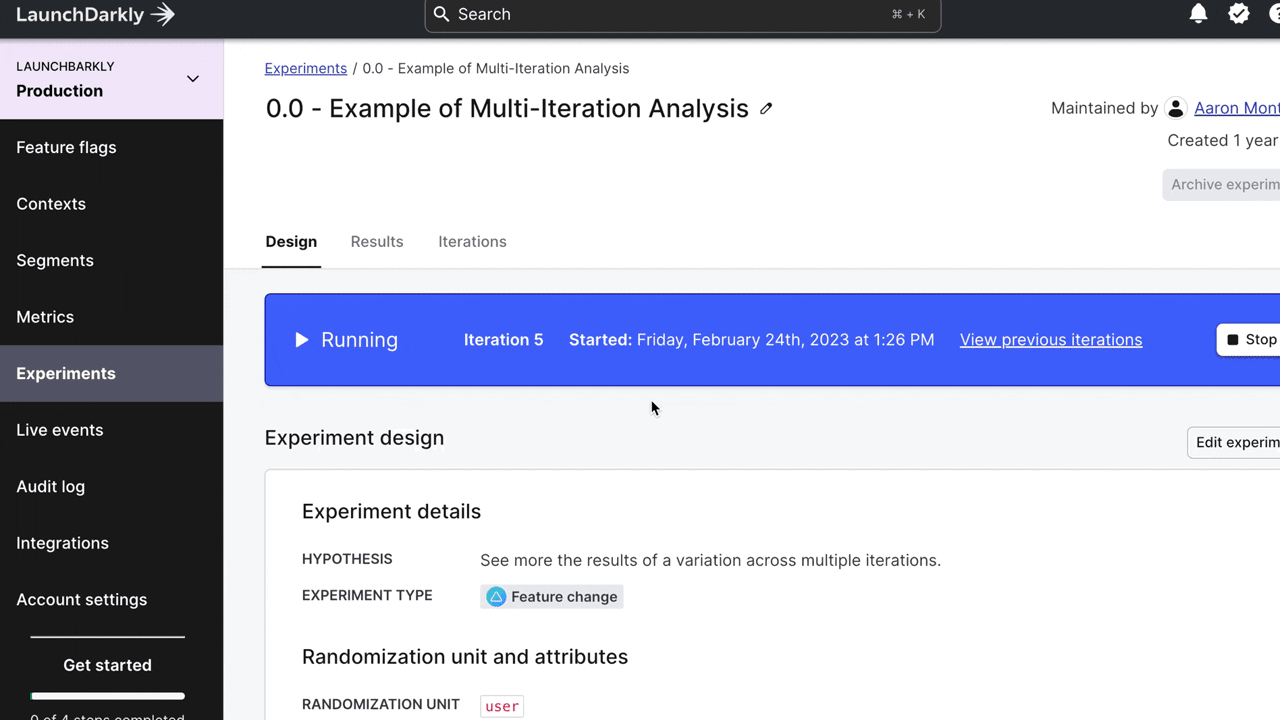Click the Running play icon

[x=301, y=340]
